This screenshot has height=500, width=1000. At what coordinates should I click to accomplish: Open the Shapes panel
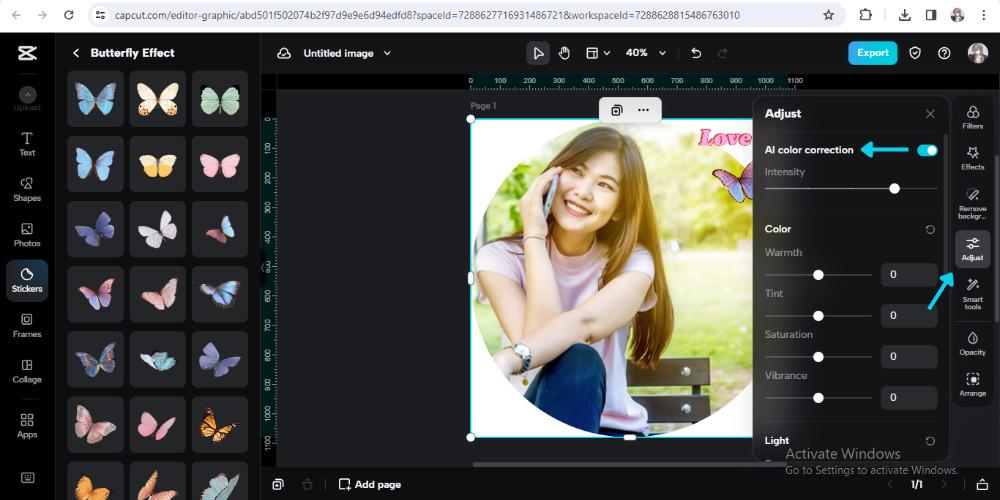(x=27, y=189)
